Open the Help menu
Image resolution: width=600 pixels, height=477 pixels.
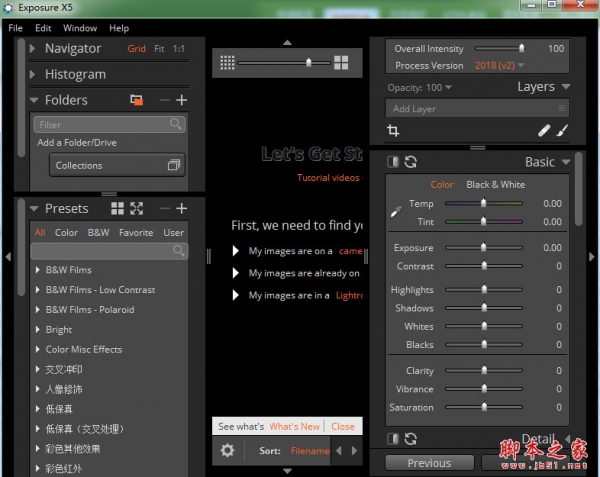tap(119, 28)
